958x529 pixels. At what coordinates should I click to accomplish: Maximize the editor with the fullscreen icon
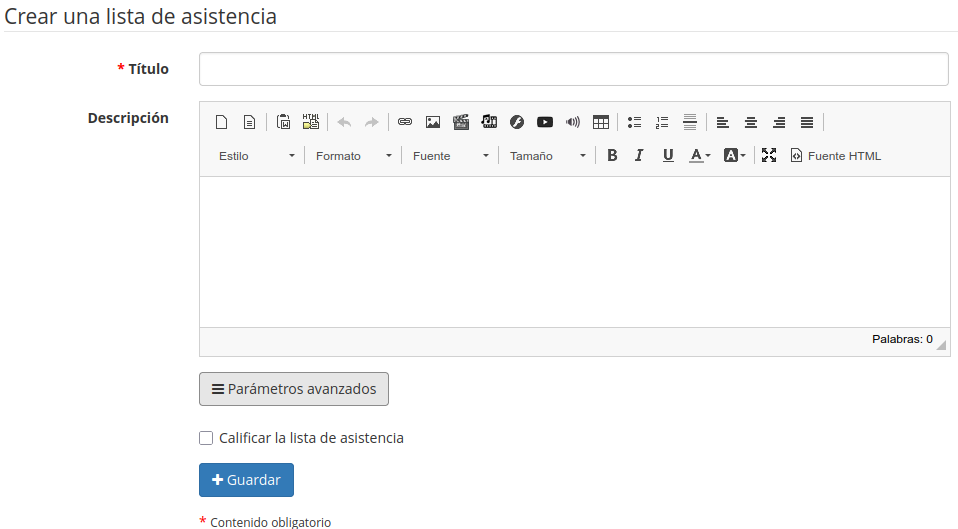coord(769,156)
